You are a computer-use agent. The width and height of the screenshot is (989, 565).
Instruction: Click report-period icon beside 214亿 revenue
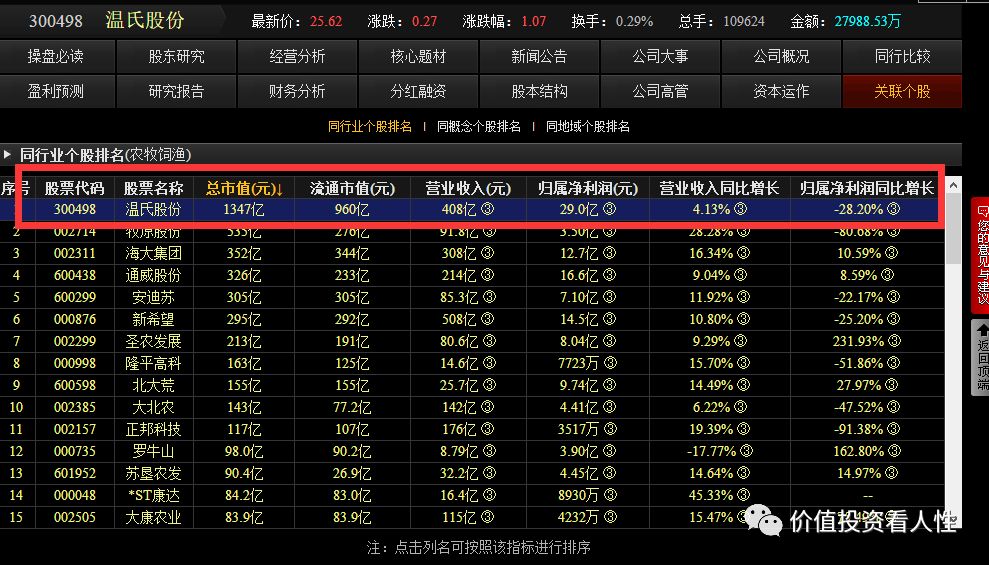tap(488, 276)
